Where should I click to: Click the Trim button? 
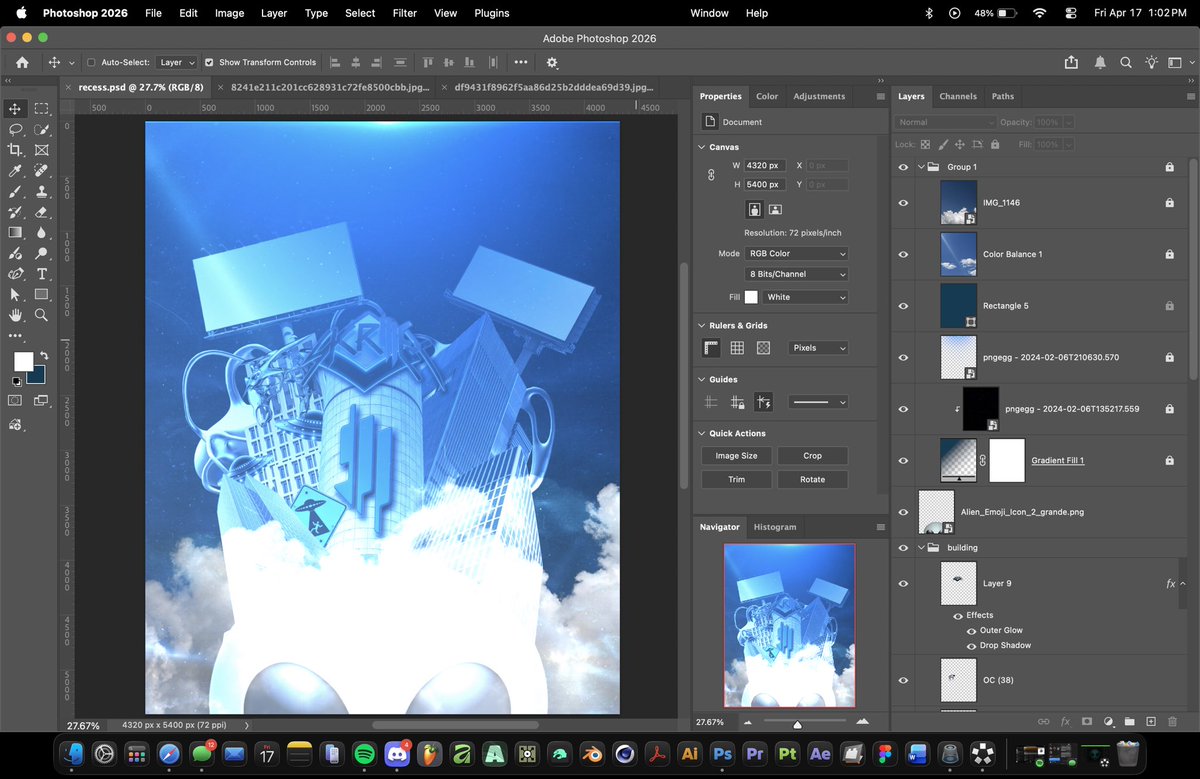pos(736,479)
